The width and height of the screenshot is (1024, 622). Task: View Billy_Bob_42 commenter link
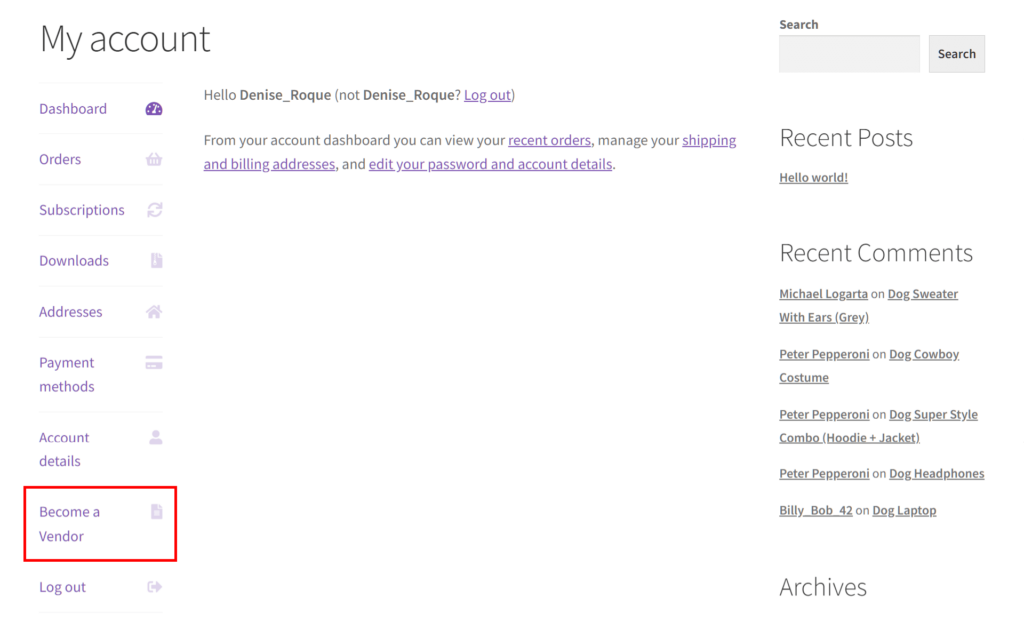[816, 510]
